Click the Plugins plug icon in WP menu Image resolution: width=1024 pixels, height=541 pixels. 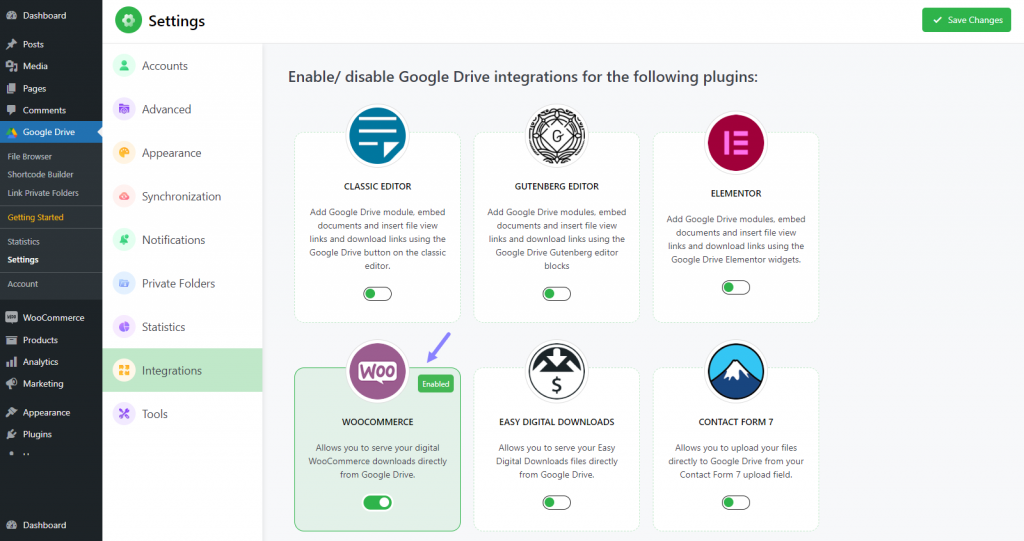[x=12, y=434]
